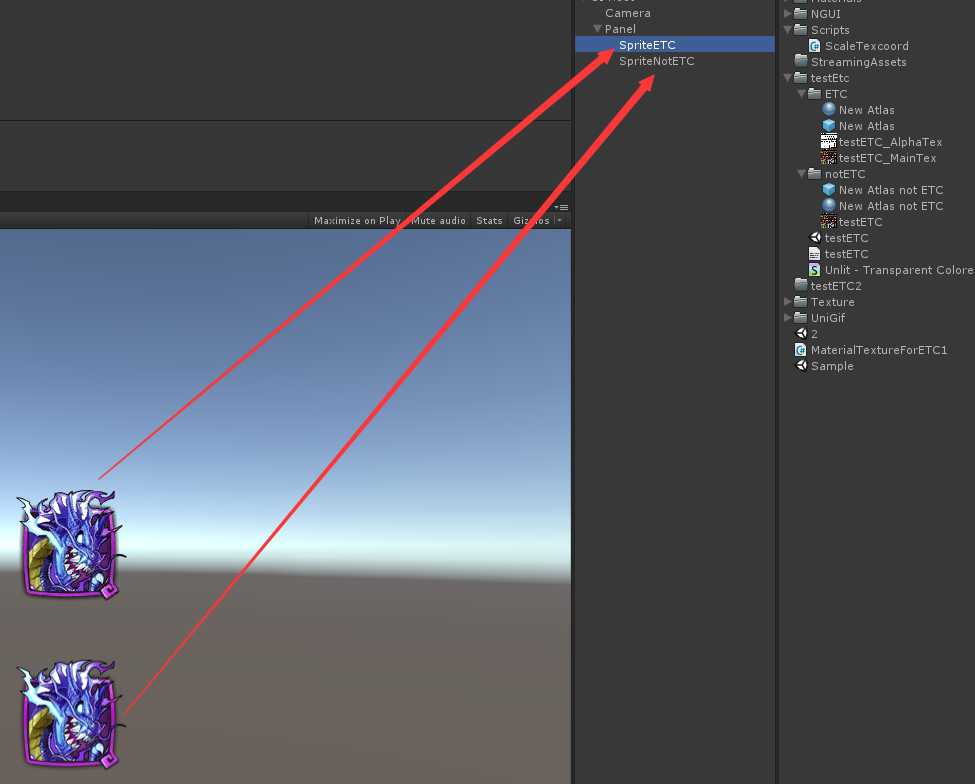The height and width of the screenshot is (784, 975).
Task: Select the ETC subfolder icon
Action: (815, 93)
